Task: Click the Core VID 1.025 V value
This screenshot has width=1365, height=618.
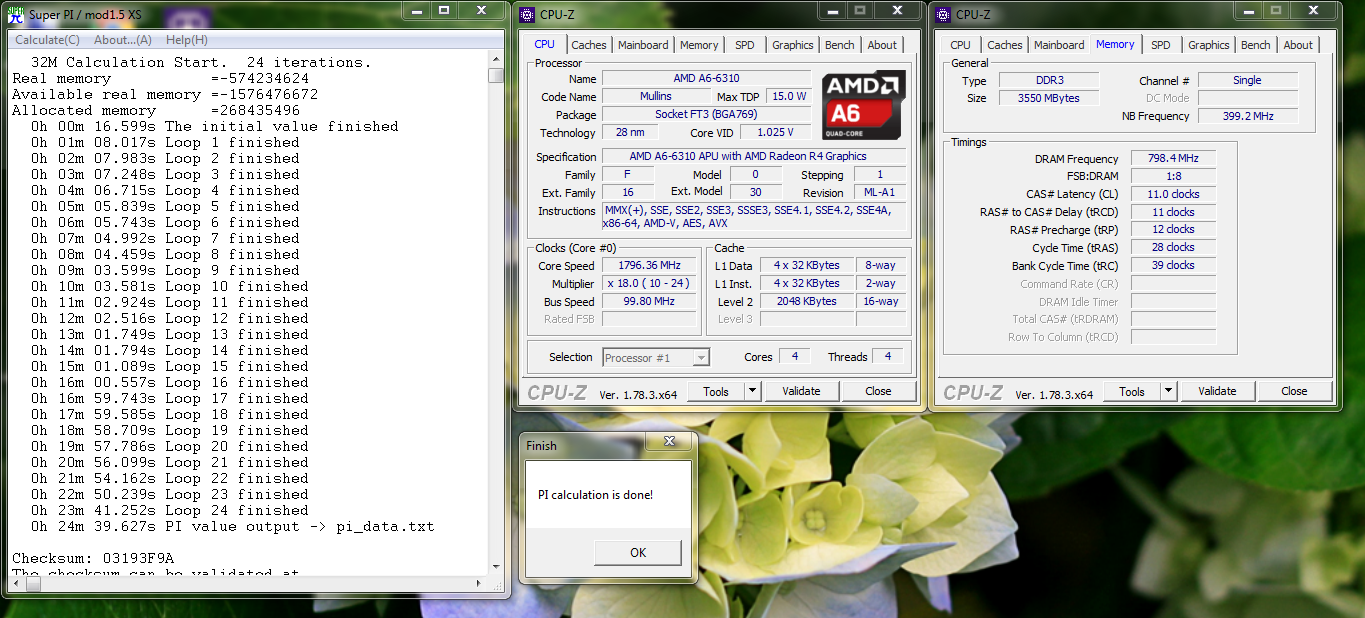Action: pos(777,133)
